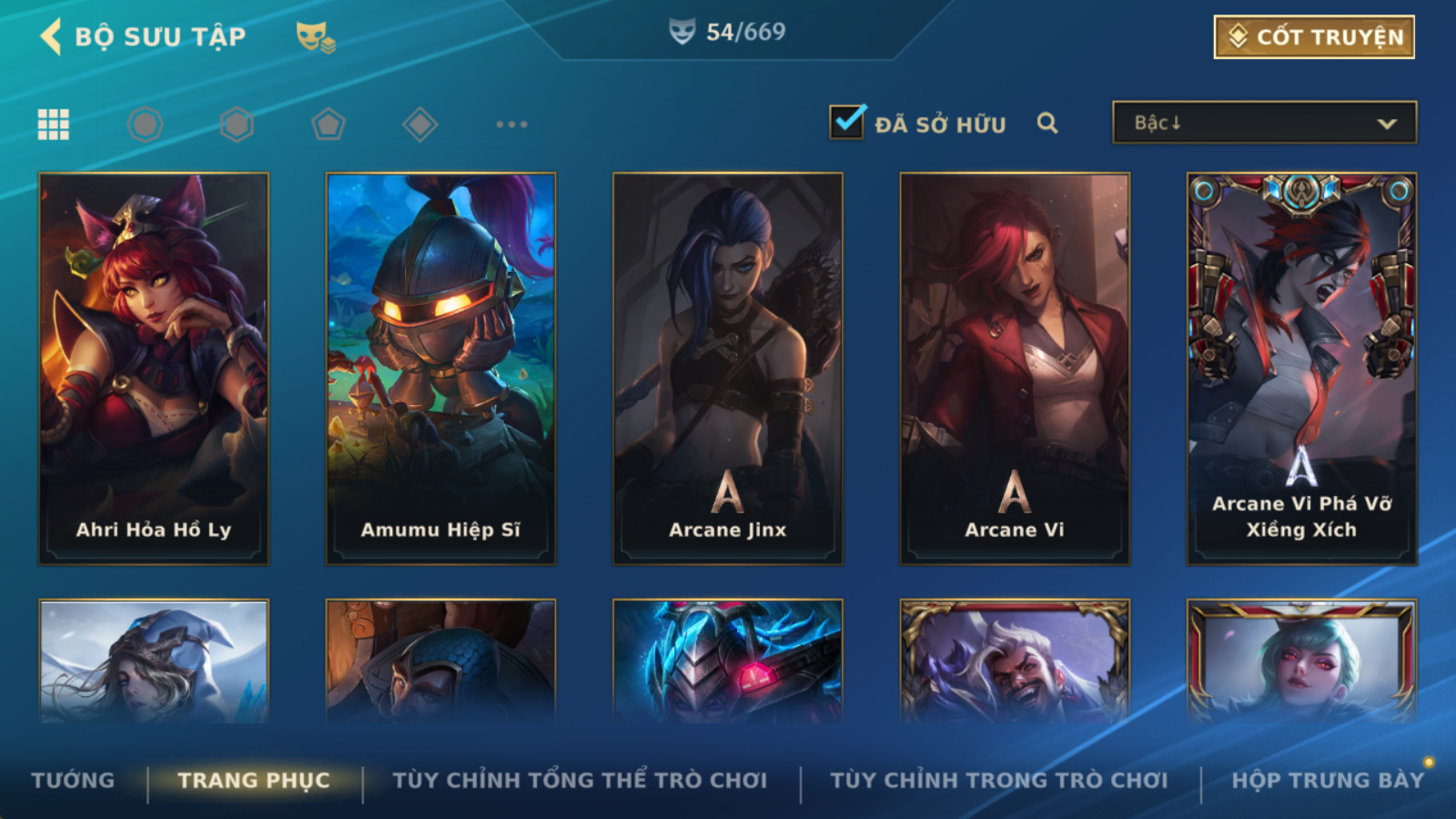Expand the Bậc sort dropdown

[1264, 123]
